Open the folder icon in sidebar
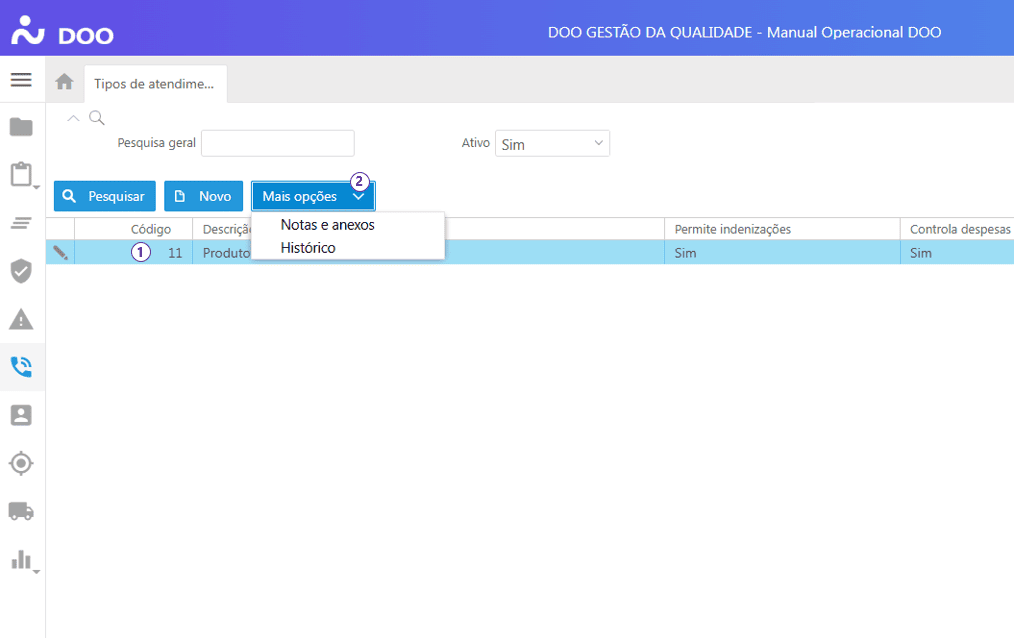This screenshot has height=638, width=1014. [x=21, y=127]
